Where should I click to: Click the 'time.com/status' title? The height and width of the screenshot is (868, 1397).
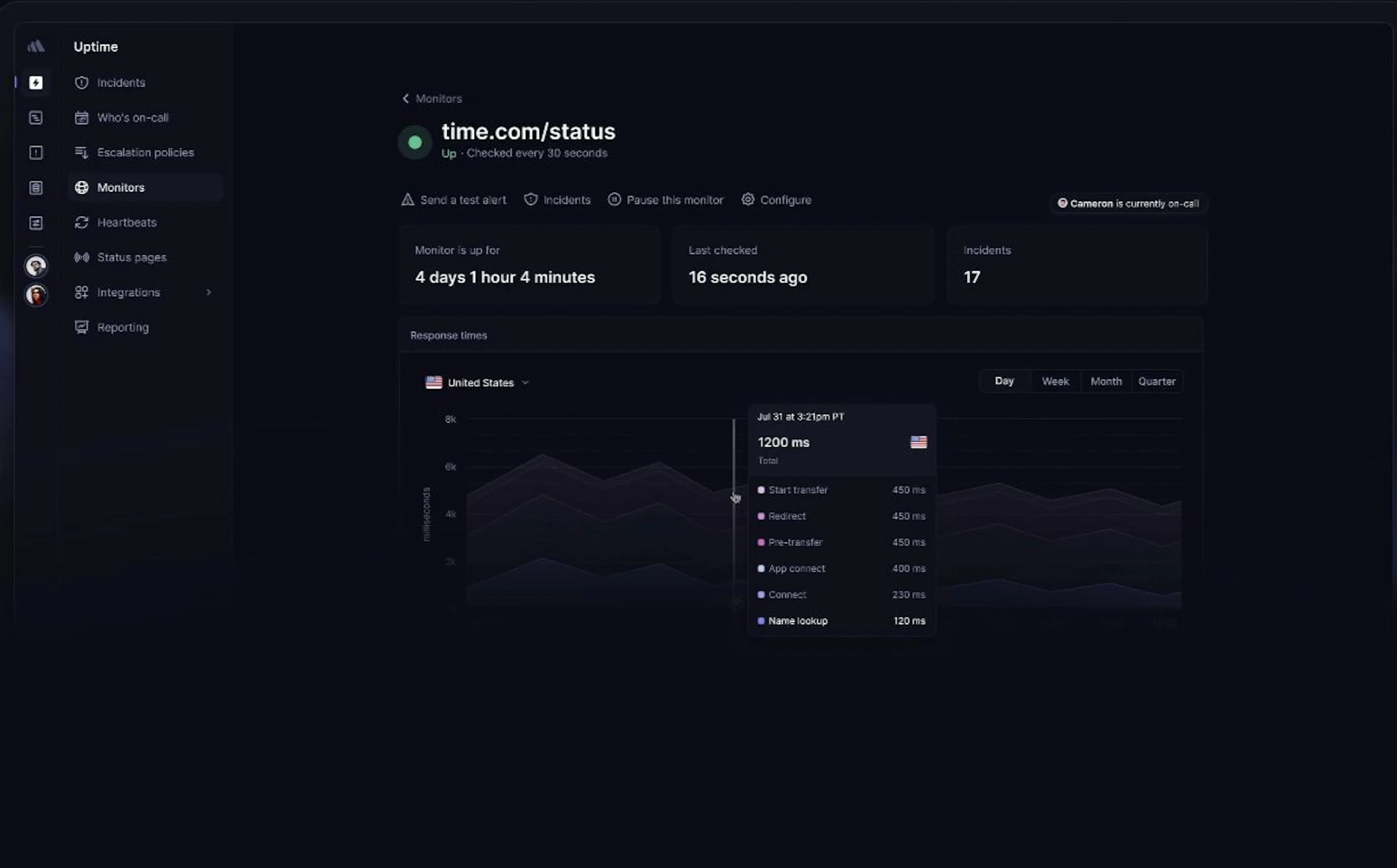click(528, 132)
